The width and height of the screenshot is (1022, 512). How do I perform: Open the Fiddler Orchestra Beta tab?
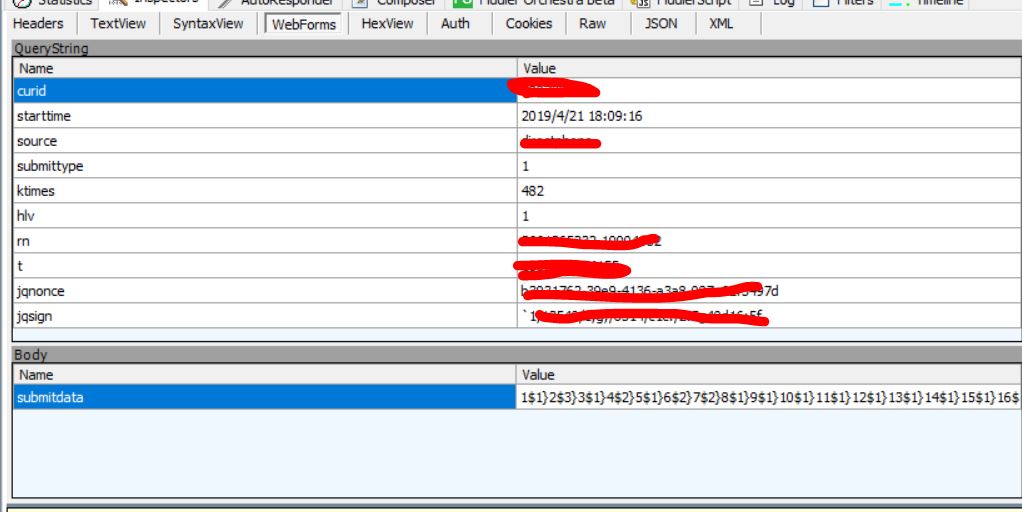coord(536,3)
